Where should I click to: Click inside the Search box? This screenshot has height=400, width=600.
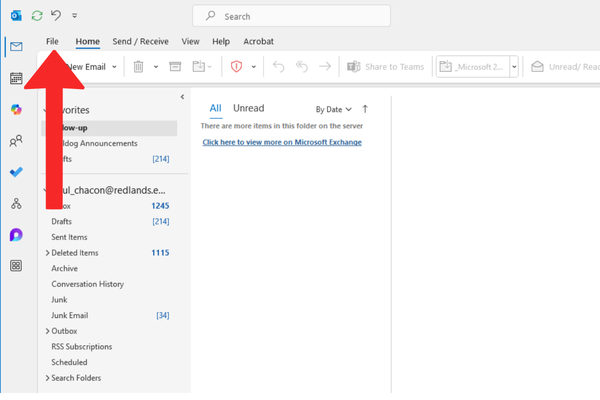tap(300, 17)
